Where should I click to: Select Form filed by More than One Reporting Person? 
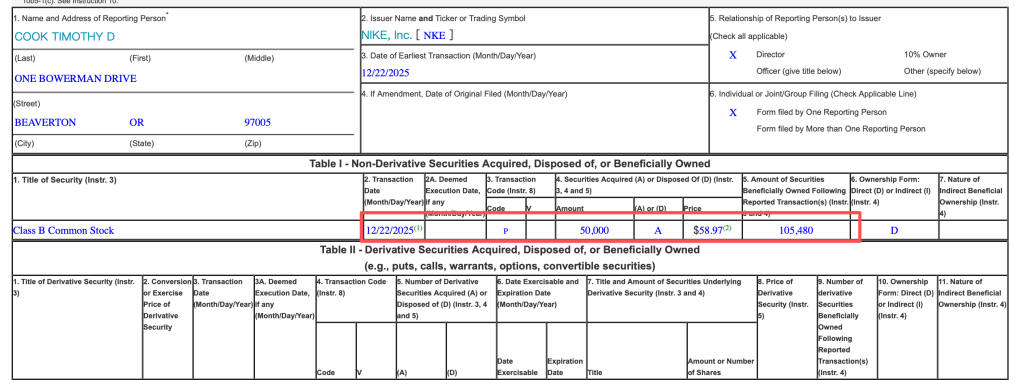point(840,129)
